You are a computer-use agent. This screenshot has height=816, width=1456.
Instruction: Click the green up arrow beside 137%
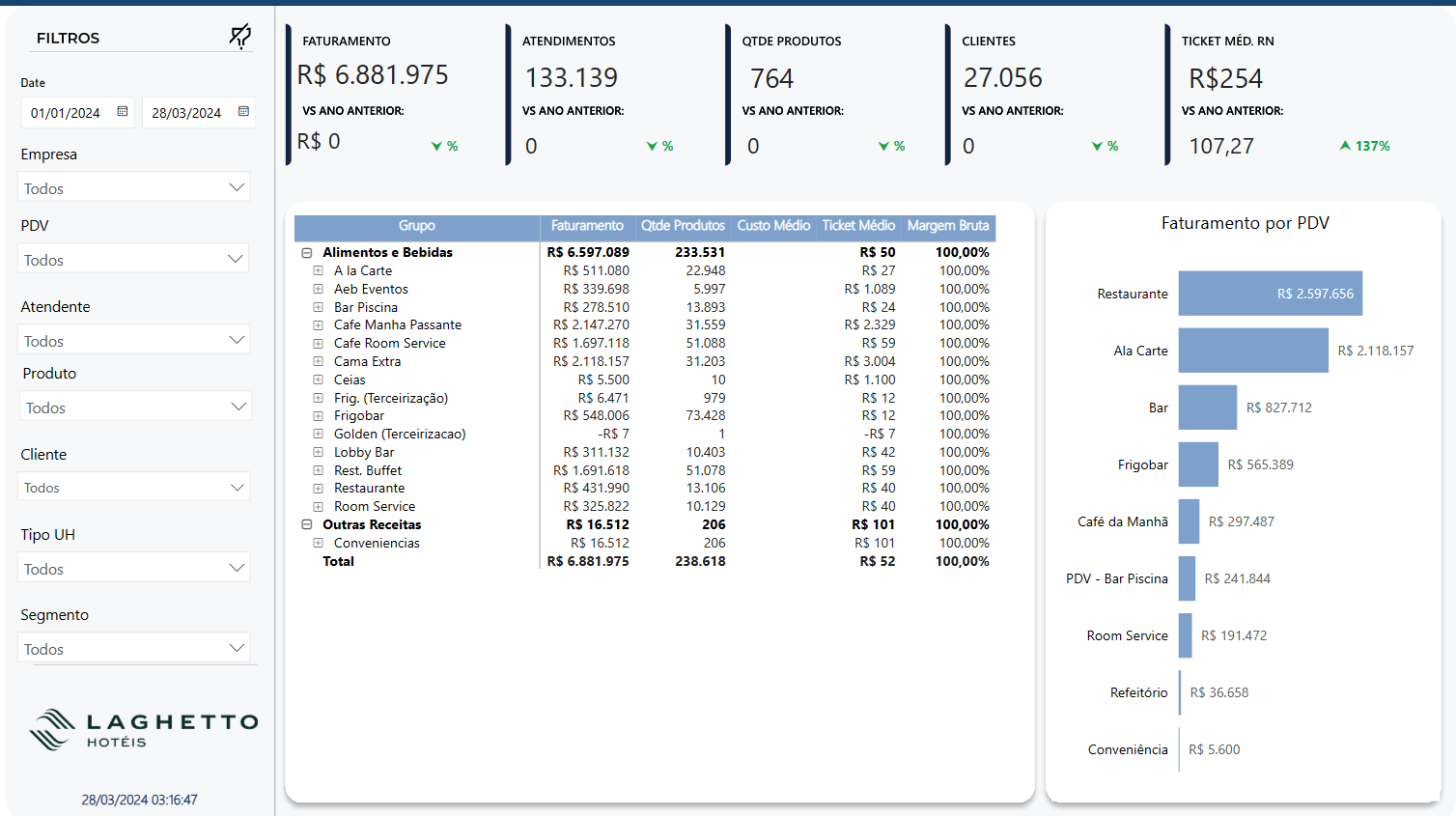[1345, 146]
